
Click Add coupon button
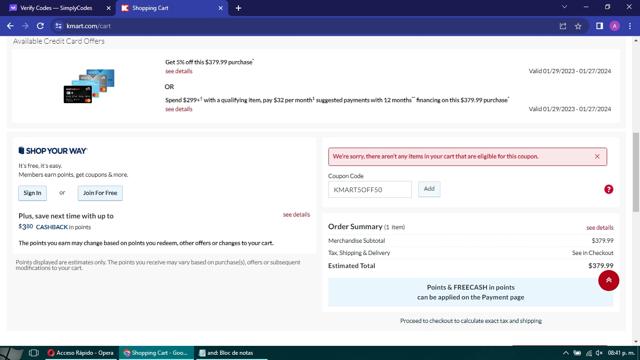pyautogui.click(x=429, y=189)
